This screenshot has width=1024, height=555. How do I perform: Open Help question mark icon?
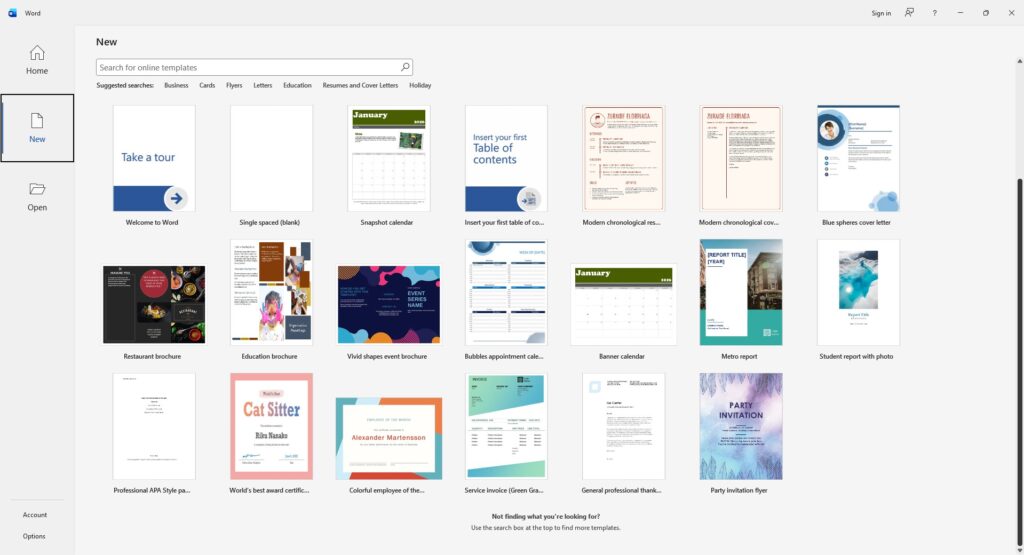pyautogui.click(x=935, y=13)
